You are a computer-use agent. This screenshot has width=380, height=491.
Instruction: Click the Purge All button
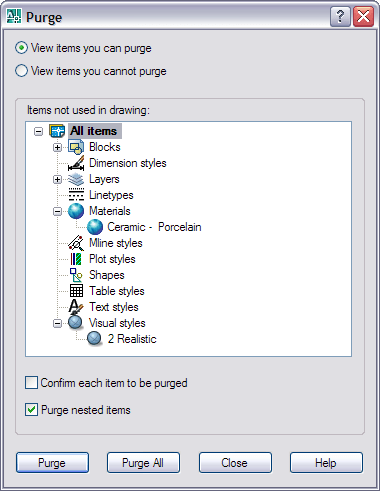click(x=143, y=463)
